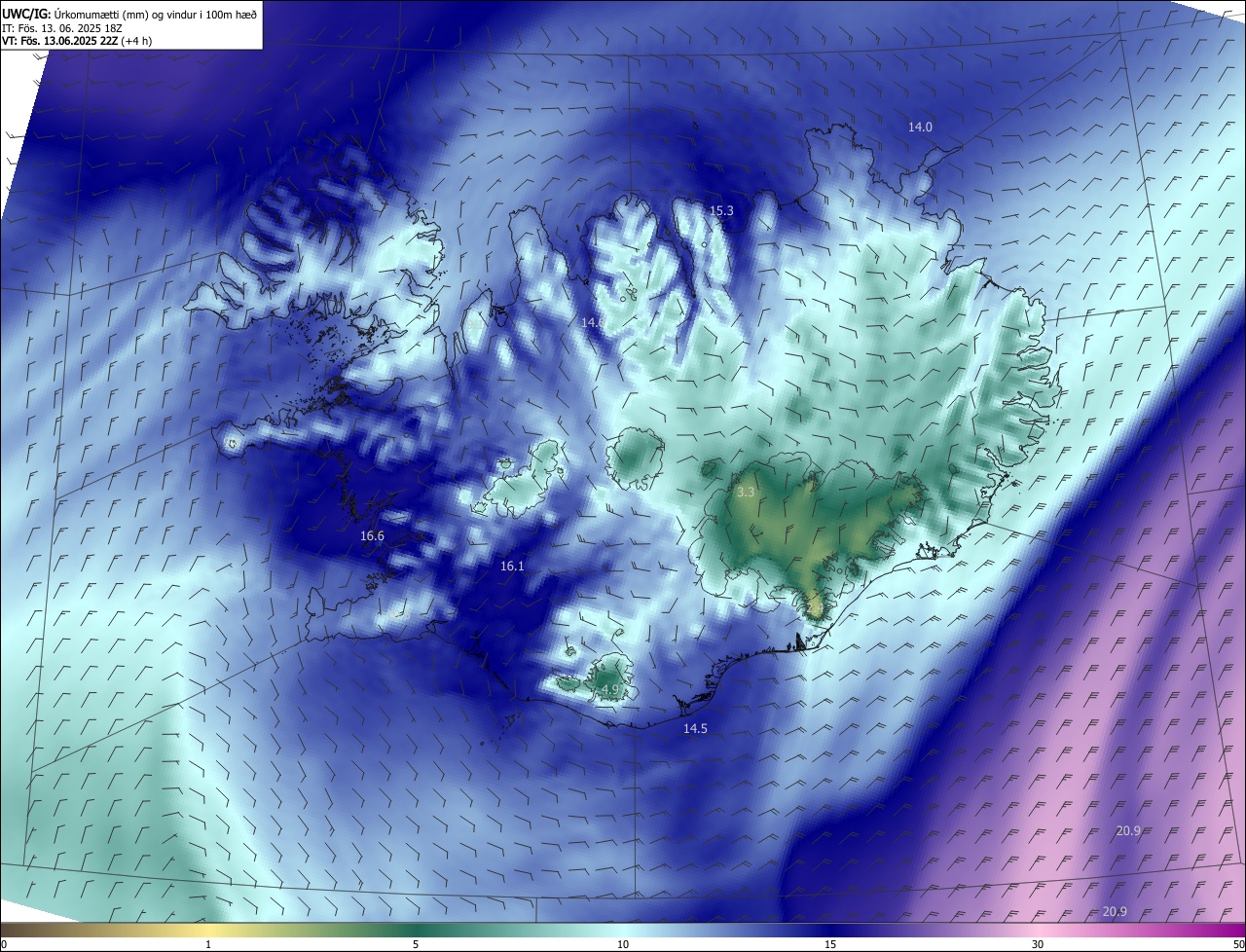Image resolution: width=1246 pixels, height=952 pixels.
Task: Click the colorbar tick label "0"
Action: pyautogui.click(x=4, y=945)
